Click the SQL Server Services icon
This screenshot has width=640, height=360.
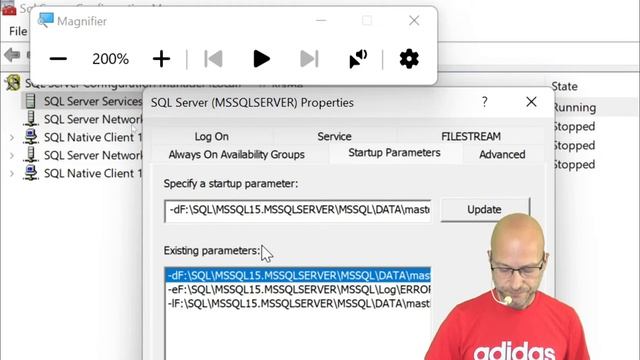31,101
